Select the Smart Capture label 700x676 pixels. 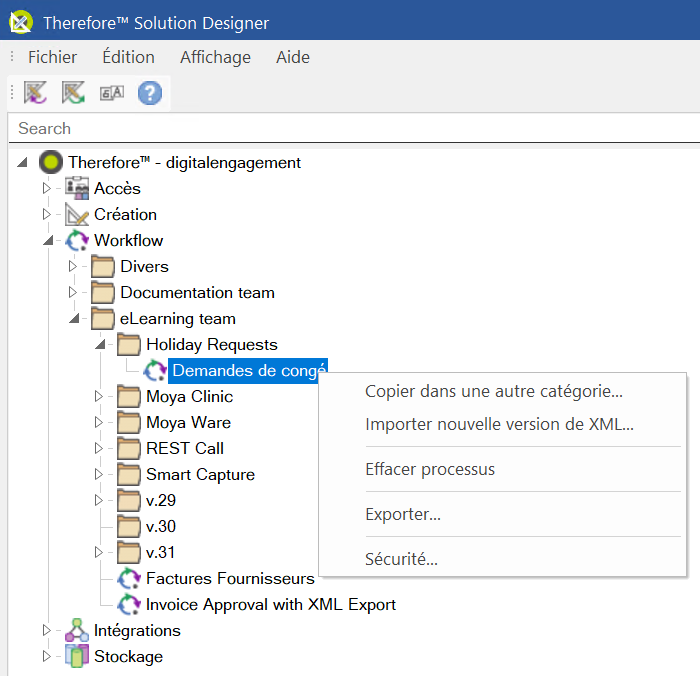(200, 475)
